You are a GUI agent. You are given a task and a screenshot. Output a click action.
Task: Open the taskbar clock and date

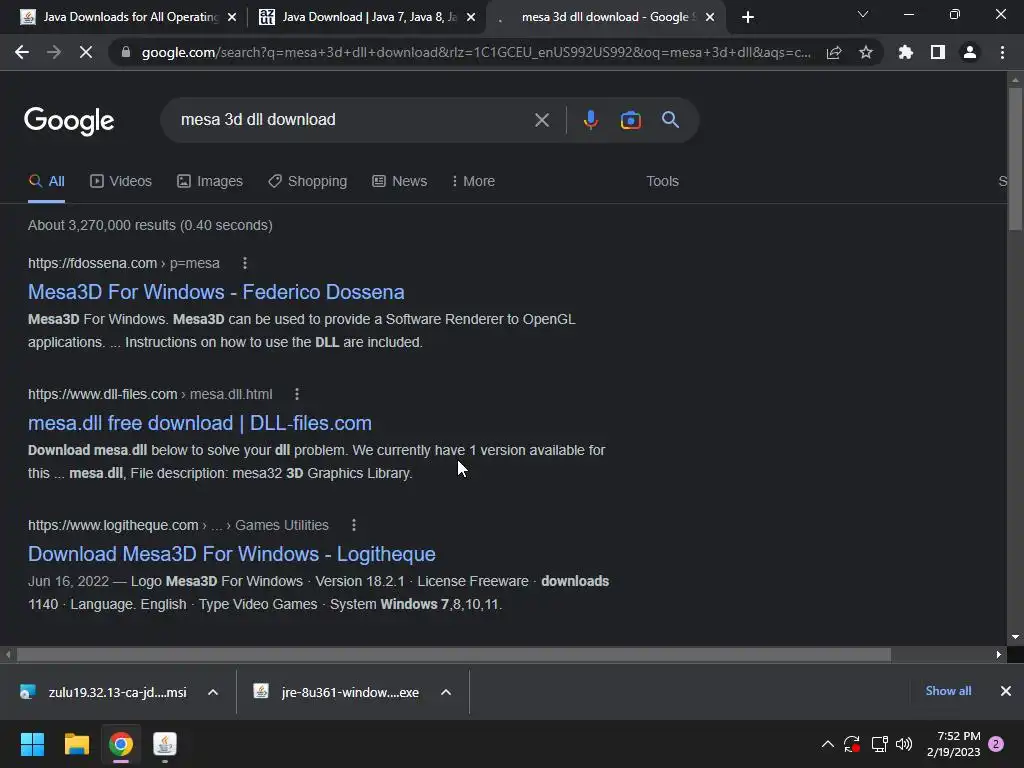coord(953,744)
